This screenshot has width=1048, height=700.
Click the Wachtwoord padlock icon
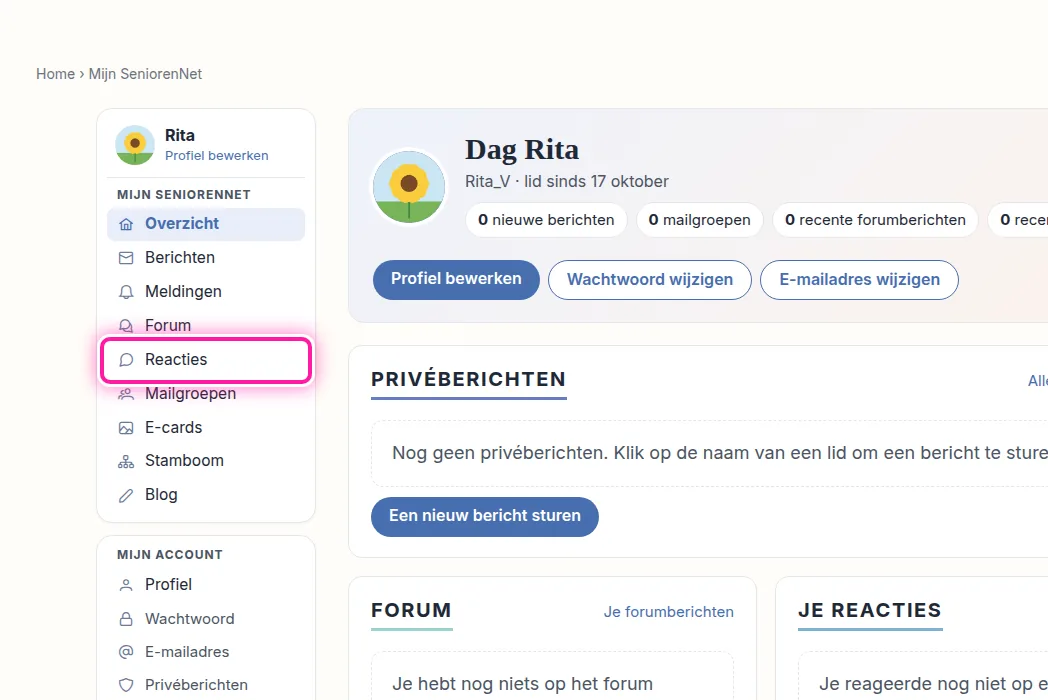[x=126, y=619]
